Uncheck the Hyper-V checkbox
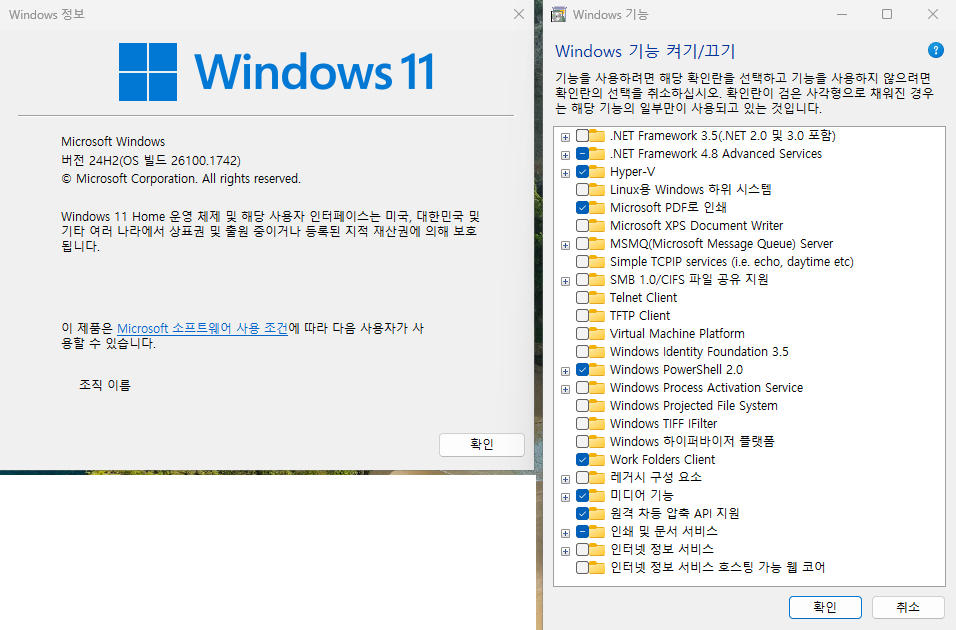The image size is (956, 630). coord(582,171)
